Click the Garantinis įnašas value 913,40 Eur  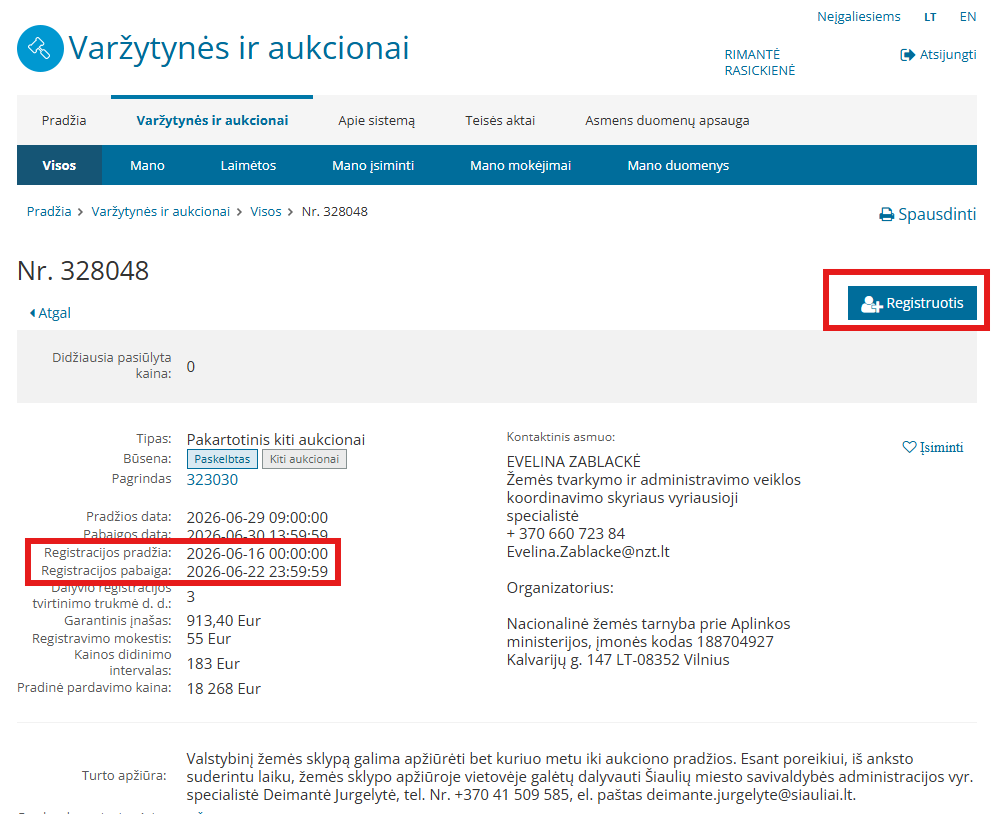224,621
